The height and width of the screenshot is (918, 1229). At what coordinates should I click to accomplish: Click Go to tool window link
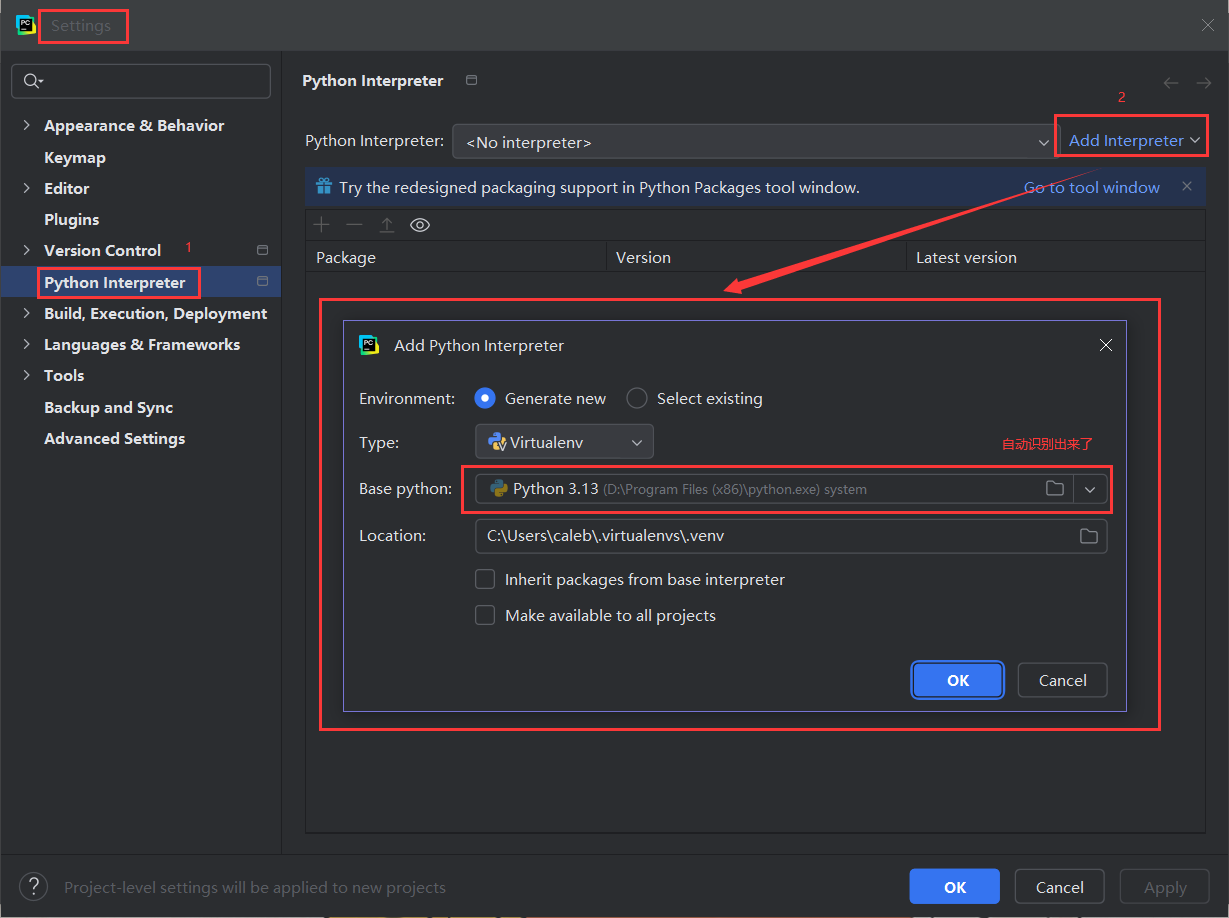pos(1092,187)
